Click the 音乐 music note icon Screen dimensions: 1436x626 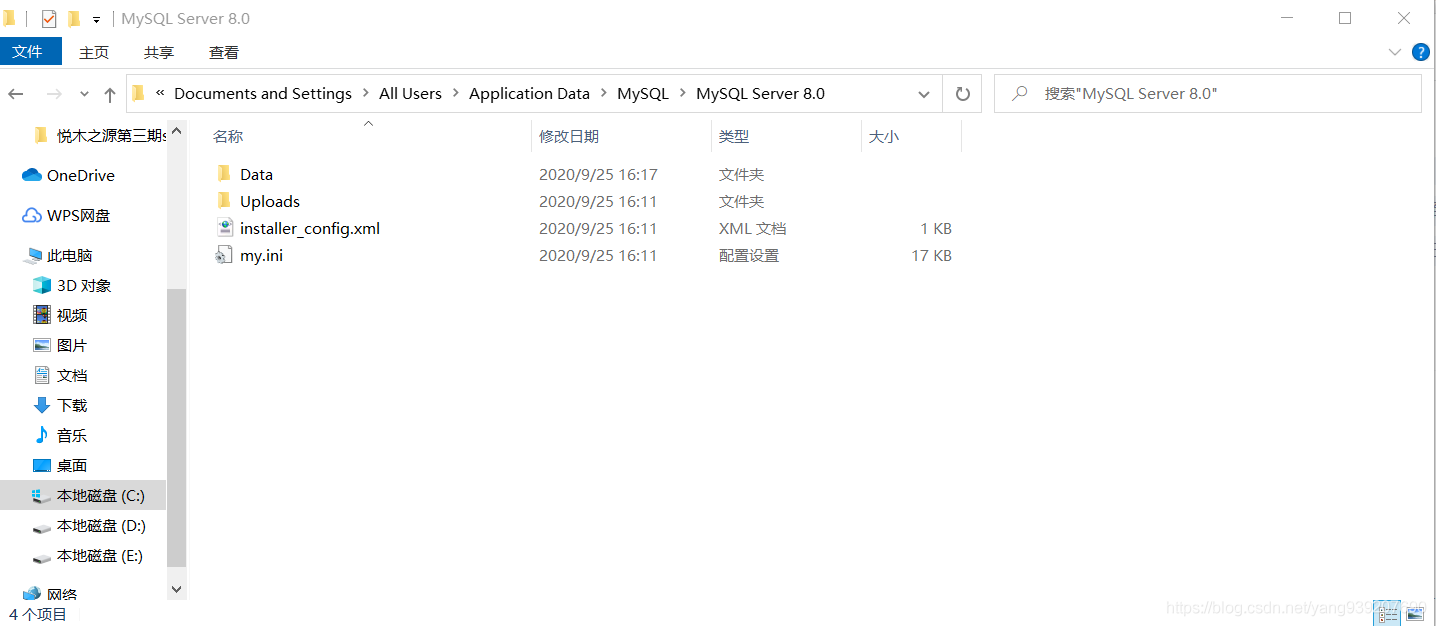point(42,435)
